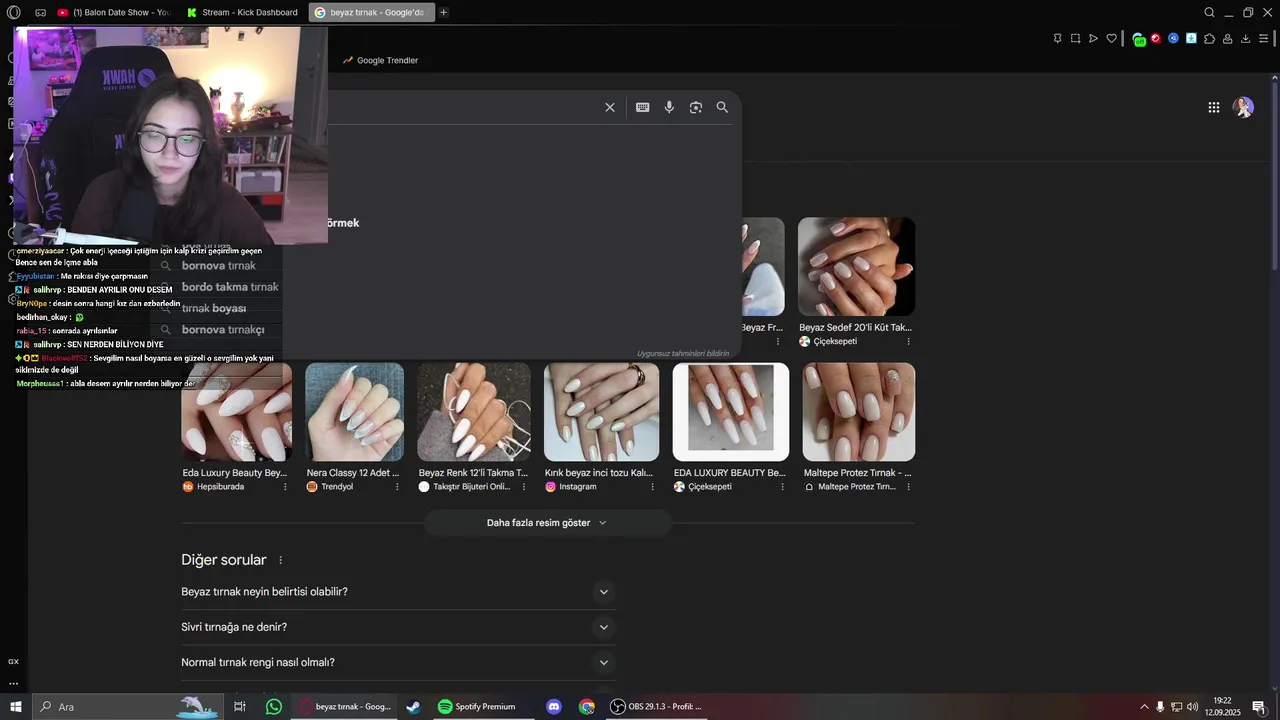Screen dimensions: 1280x720
Task: Select the beyaz tırnak Google tab
Action: [x=370, y=12]
